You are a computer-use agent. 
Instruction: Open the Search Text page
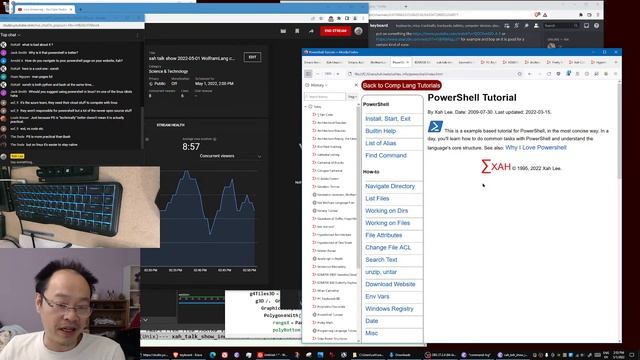pyautogui.click(x=381, y=260)
